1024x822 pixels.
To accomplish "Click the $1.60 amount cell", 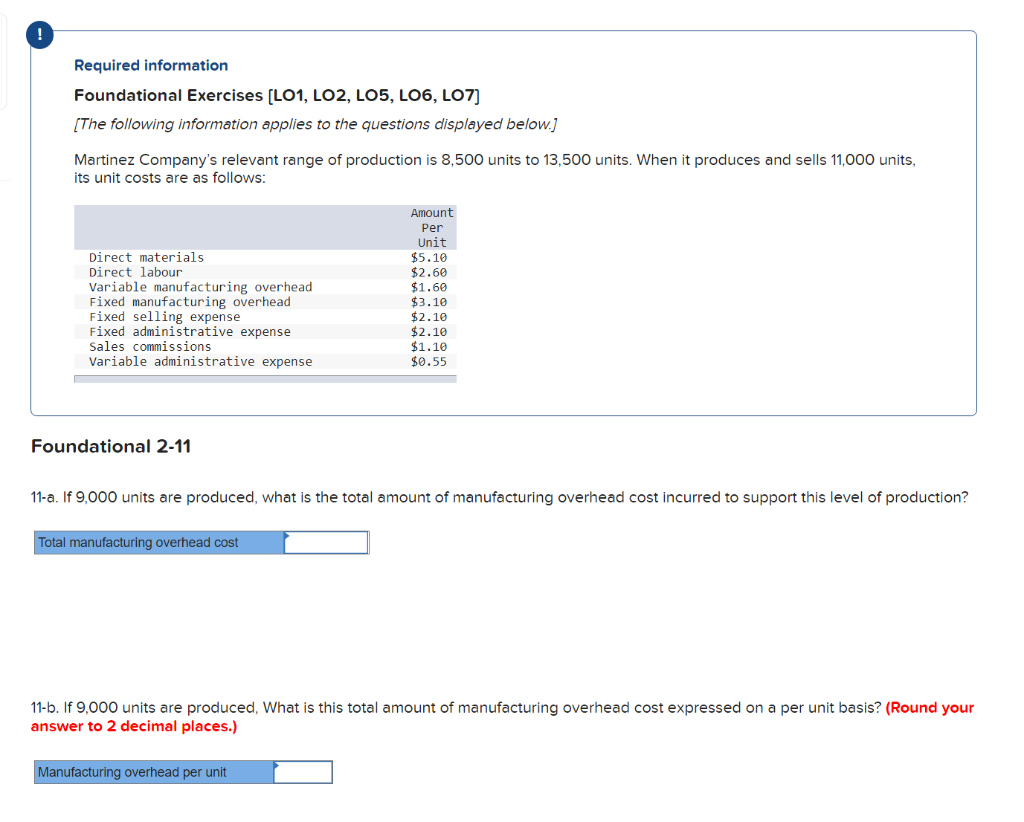I will pyautogui.click(x=429, y=287).
